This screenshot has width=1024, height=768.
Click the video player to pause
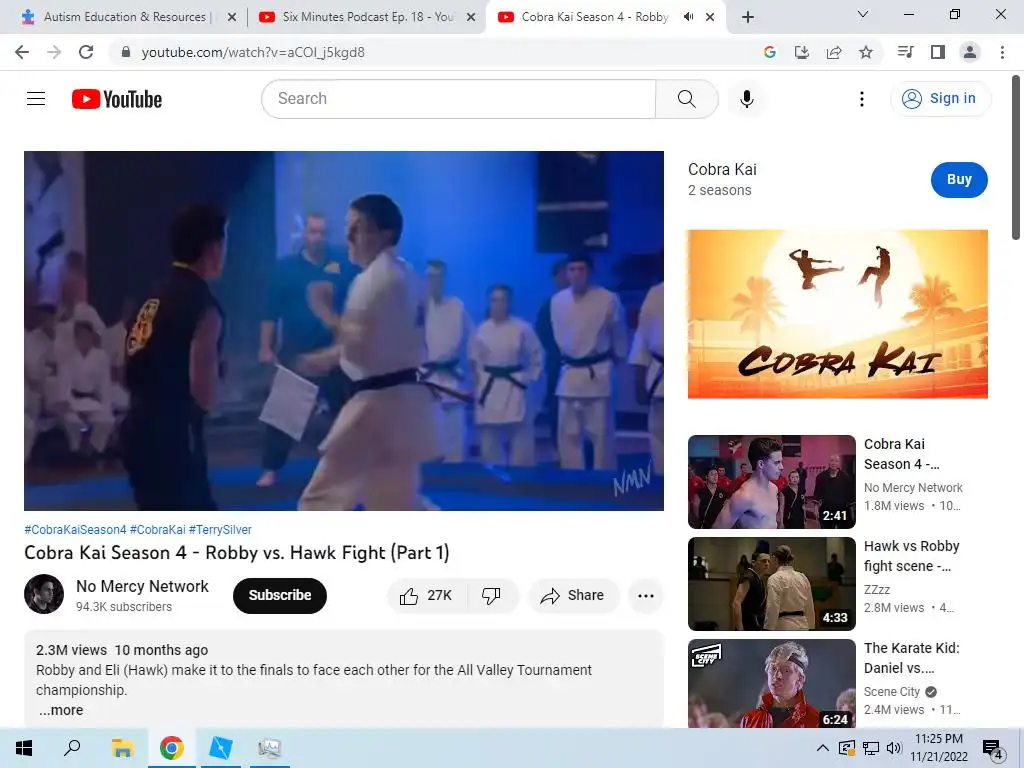click(x=344, y=330)
